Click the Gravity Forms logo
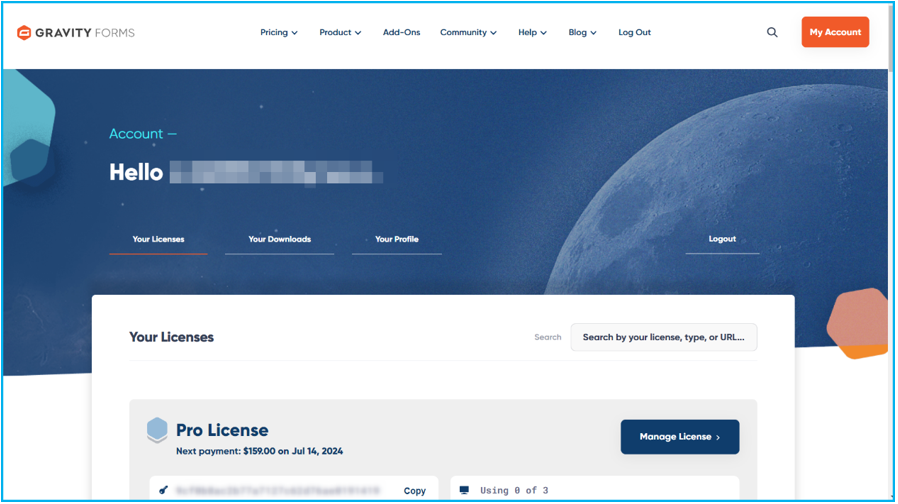This screenshot has height=504, width=898. [x=76, y=33]
